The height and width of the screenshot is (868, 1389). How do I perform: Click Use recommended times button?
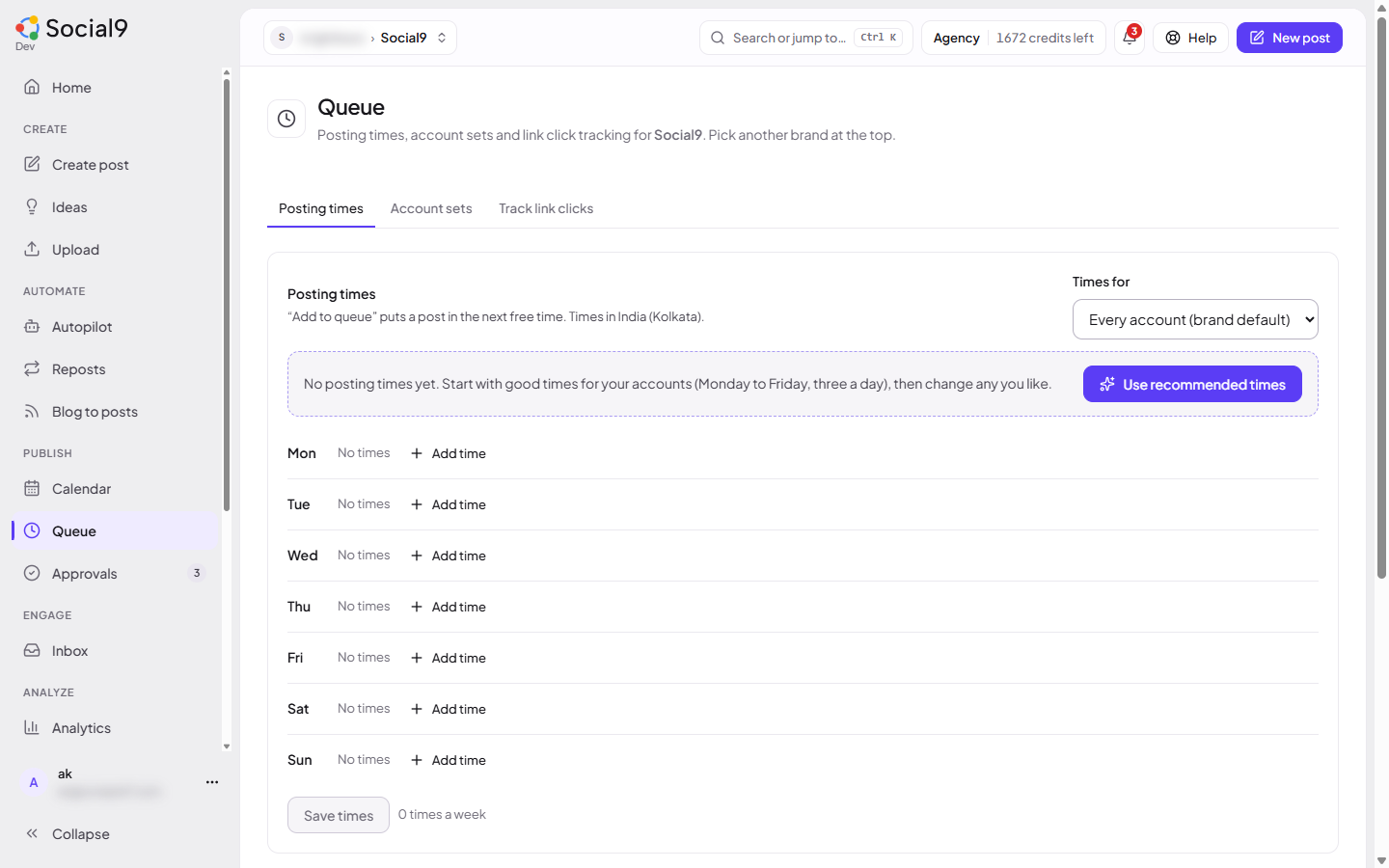tap(1192, 384)
